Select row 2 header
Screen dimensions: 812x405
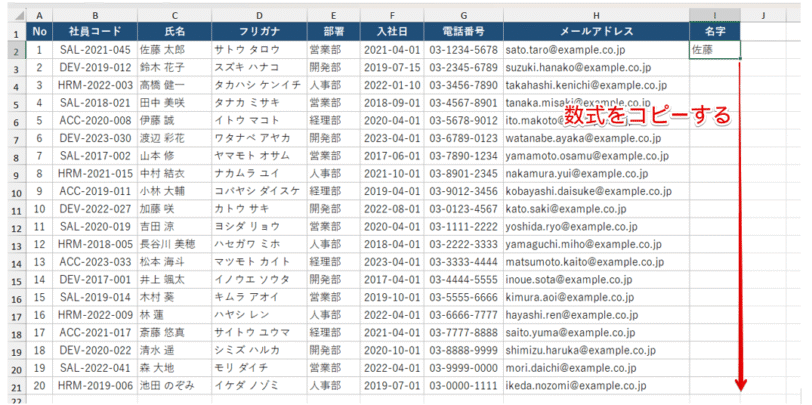click(17, 51)
